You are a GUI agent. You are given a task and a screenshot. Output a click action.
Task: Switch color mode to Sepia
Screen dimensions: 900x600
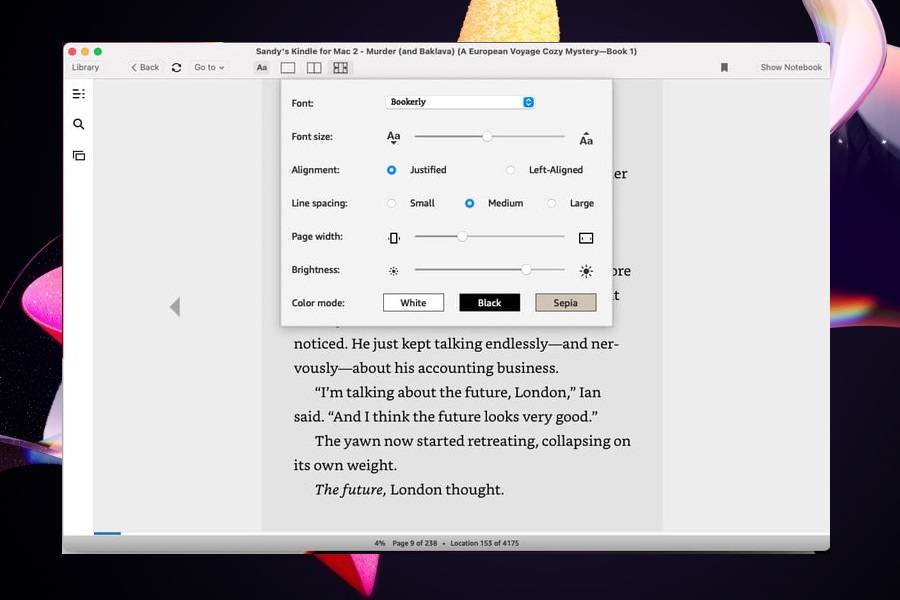565,301
